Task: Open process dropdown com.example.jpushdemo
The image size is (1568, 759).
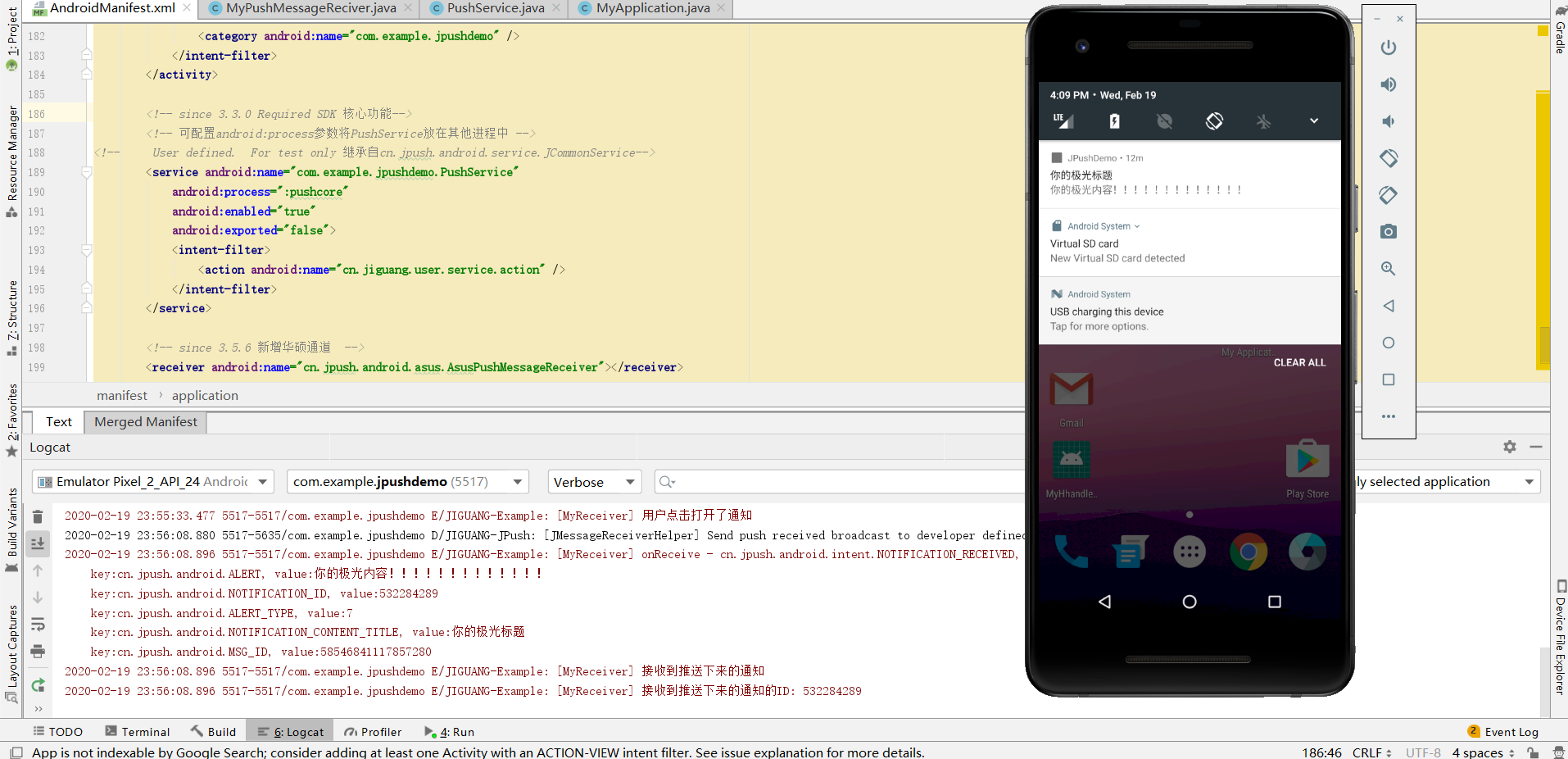Action: click(407, 482)
